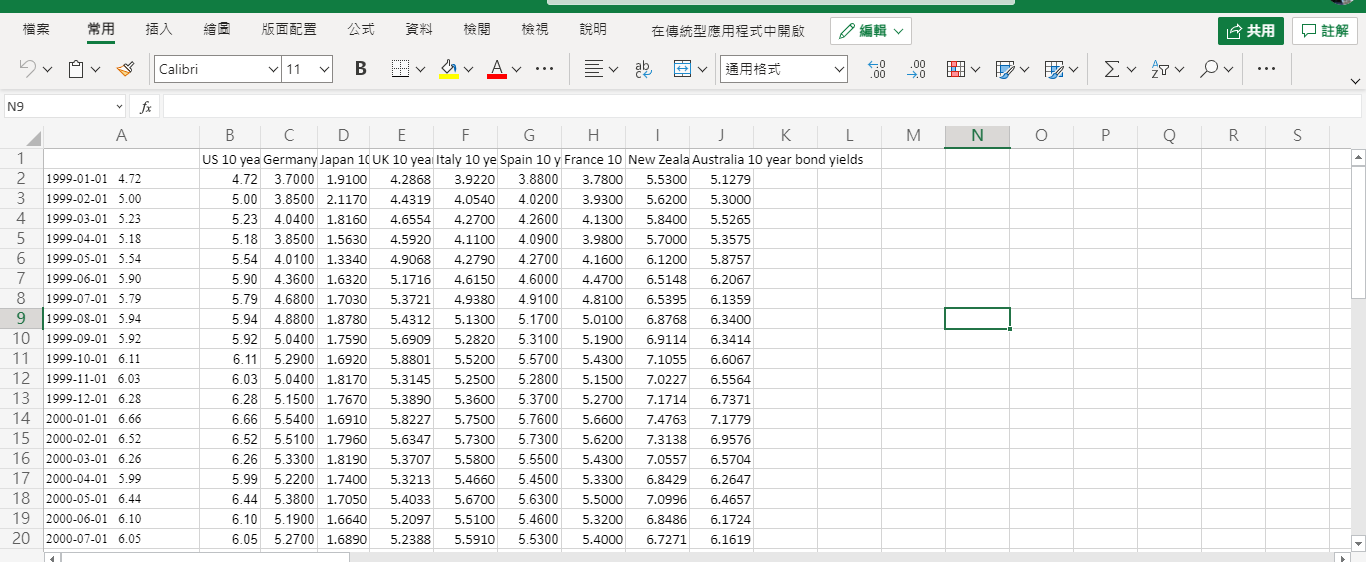Collapse the ribbon with the chevron
Viewport: 1366px width, 562px height.
point(1356,81)
